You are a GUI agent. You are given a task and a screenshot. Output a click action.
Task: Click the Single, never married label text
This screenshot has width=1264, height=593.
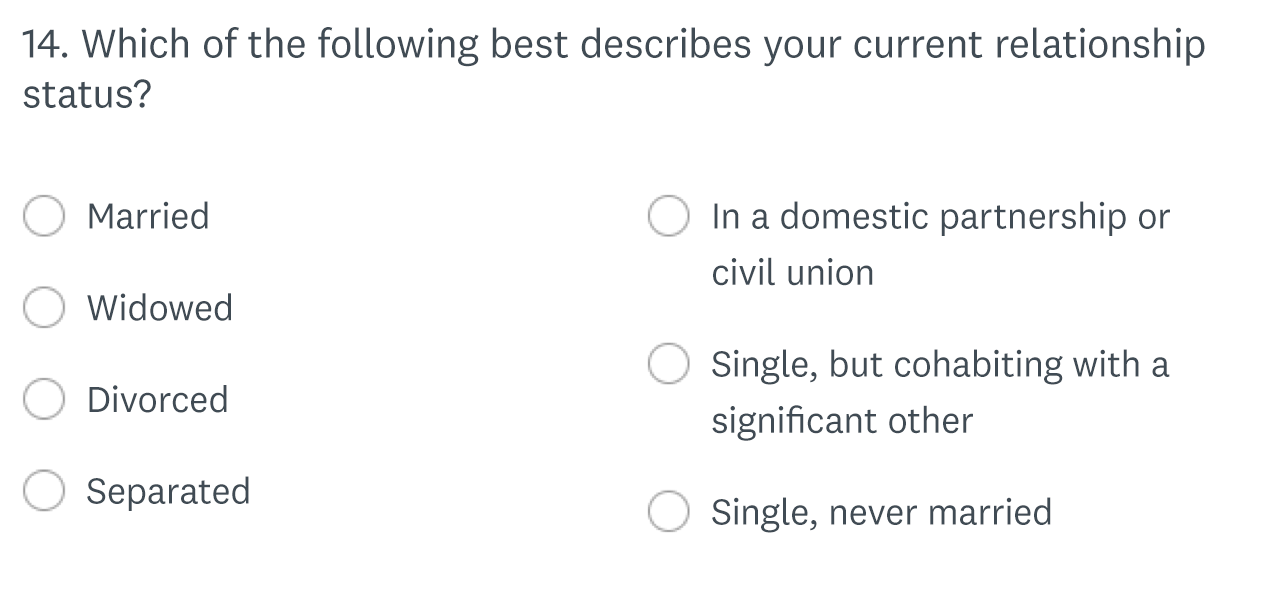coord(881,512)
